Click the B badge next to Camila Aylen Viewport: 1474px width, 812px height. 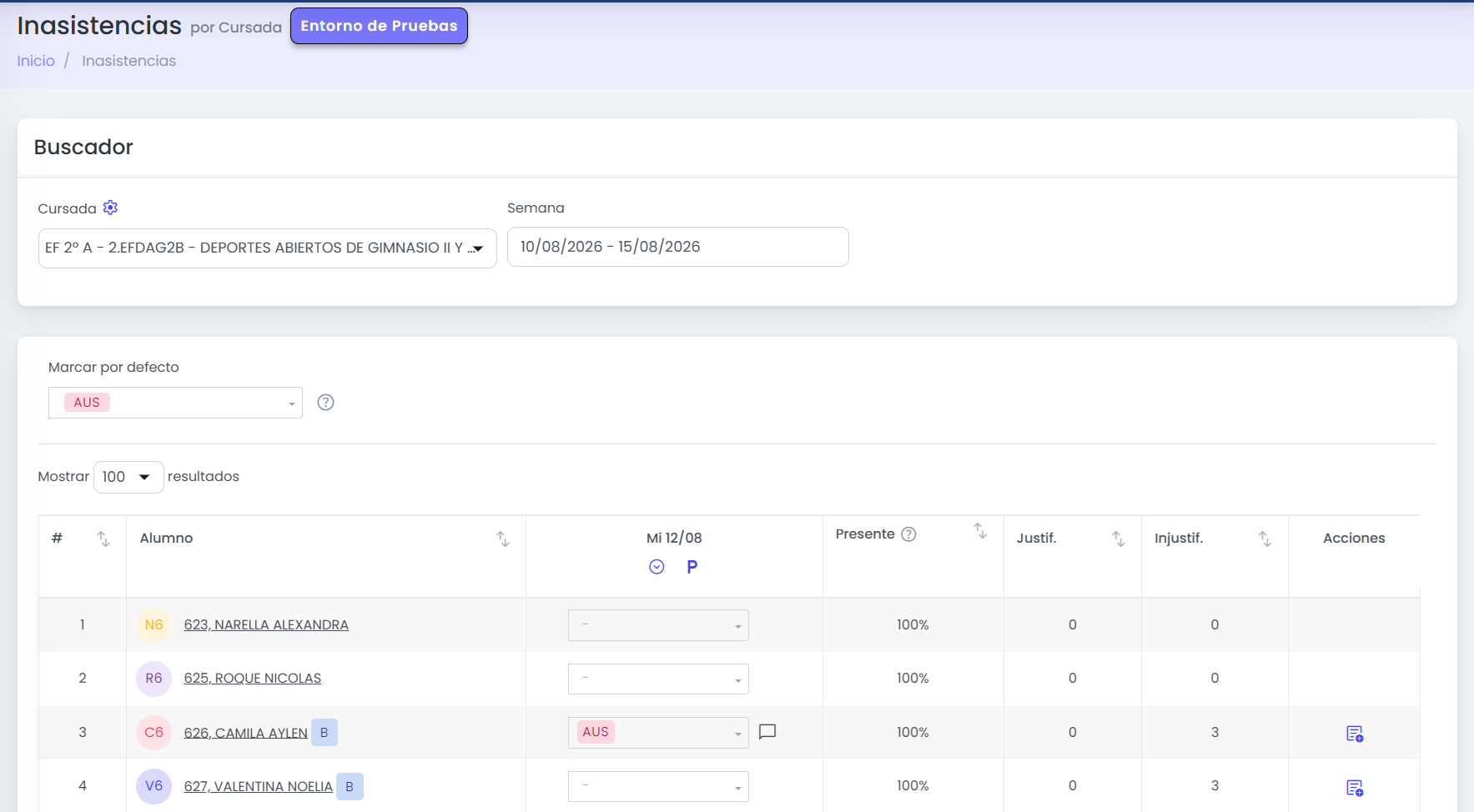coord(324,733)
